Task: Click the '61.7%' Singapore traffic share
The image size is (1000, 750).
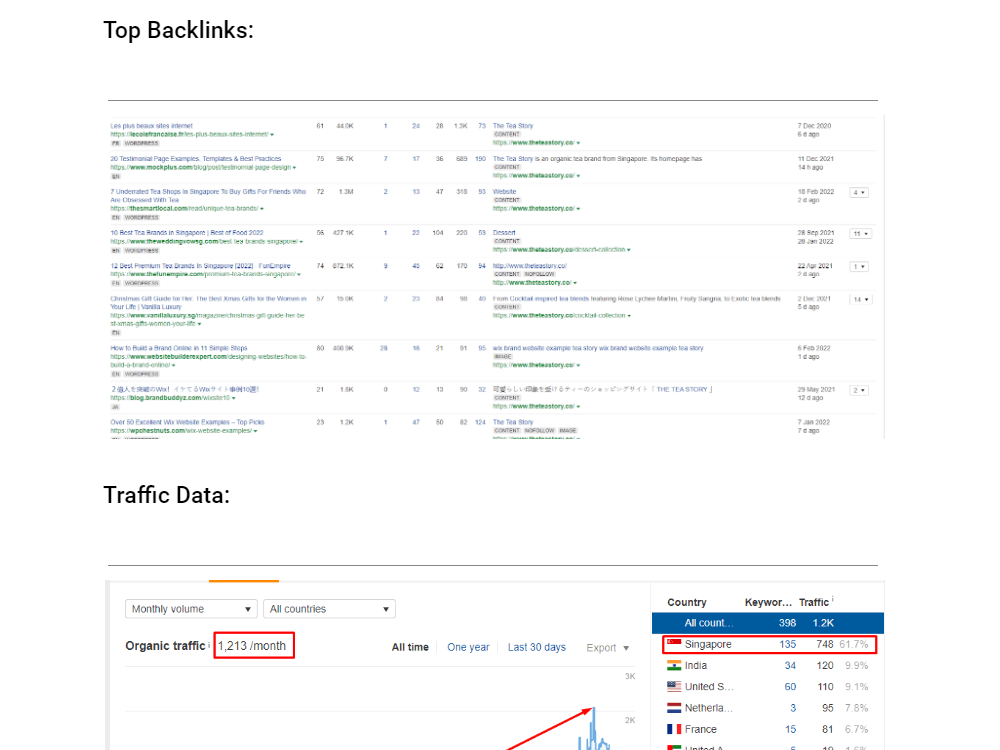Action: click(x=853, y=644)
